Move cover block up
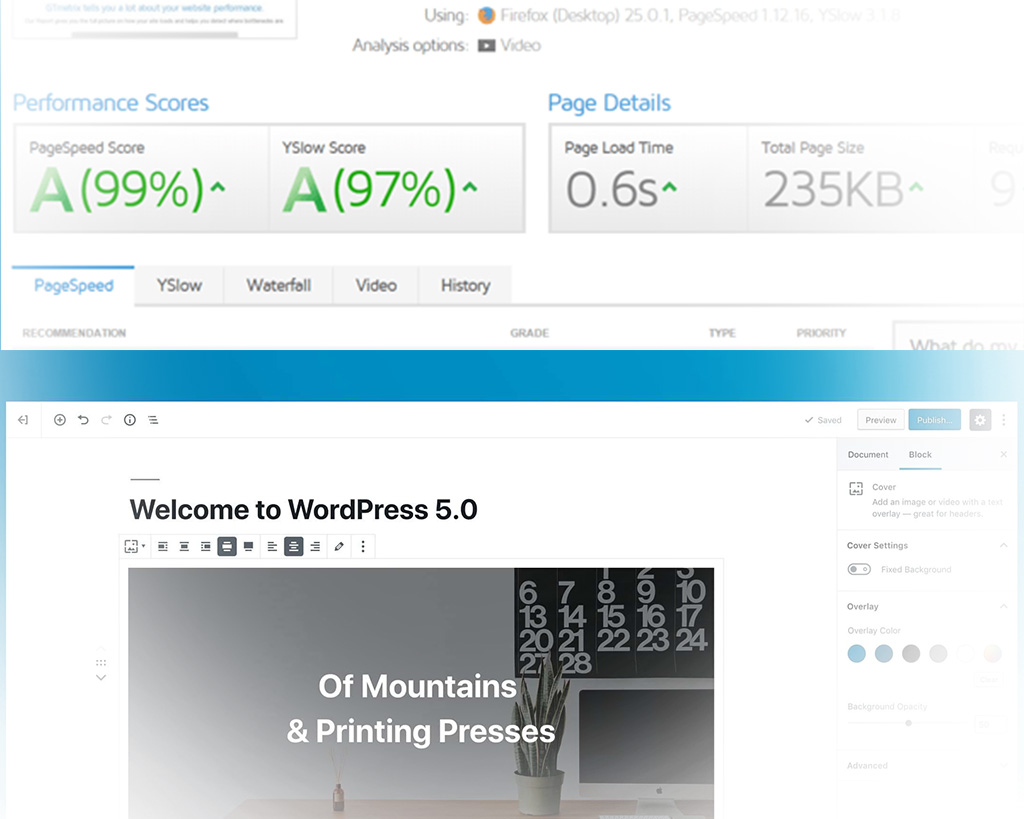Viewport: 1024px width, 819px height. (101, 648)
